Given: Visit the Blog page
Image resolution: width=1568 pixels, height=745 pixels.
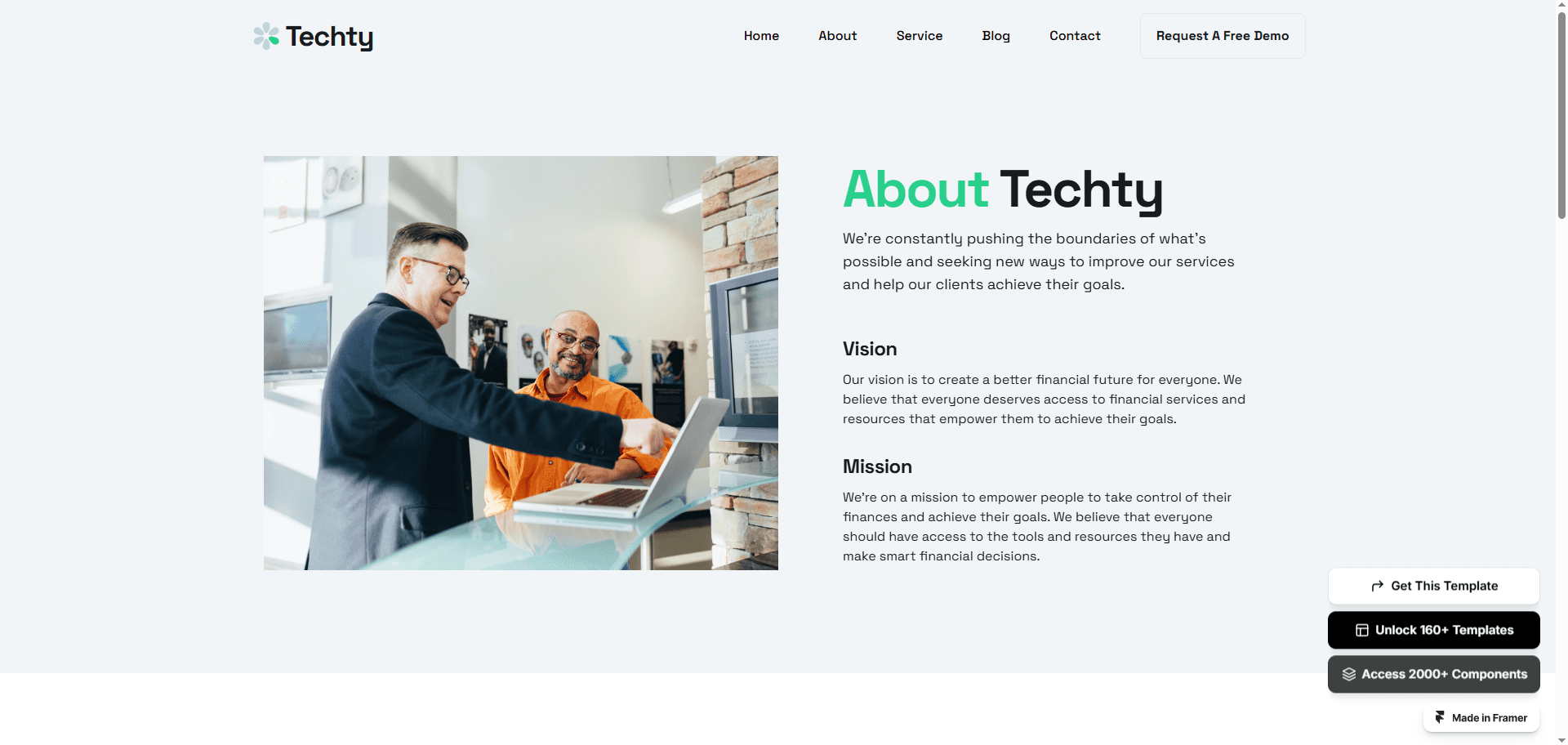Looking at the screenshot, I should [996, 36].
